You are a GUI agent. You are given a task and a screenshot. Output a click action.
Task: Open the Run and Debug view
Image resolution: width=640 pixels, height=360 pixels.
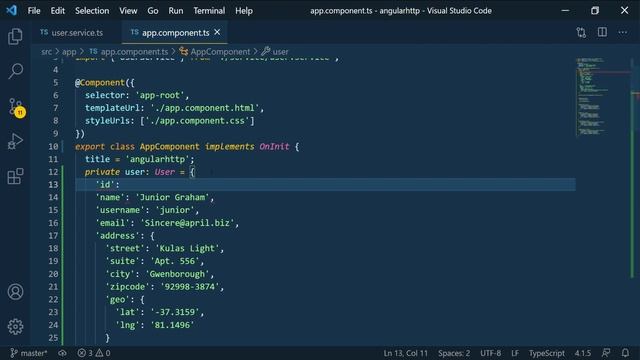[x=15, y=141]
